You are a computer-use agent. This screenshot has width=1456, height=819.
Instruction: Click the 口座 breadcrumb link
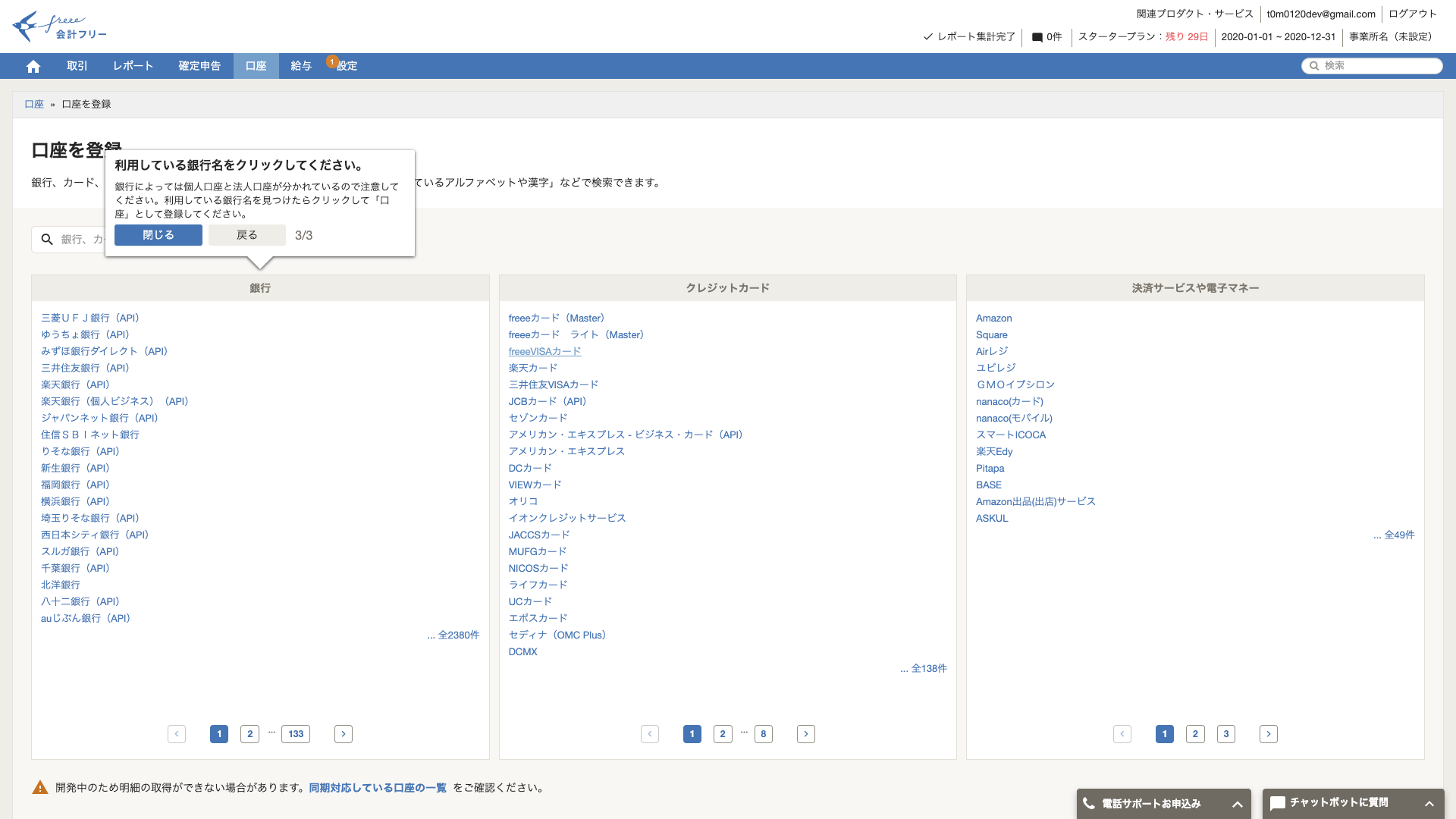click(x=34, y=104)
